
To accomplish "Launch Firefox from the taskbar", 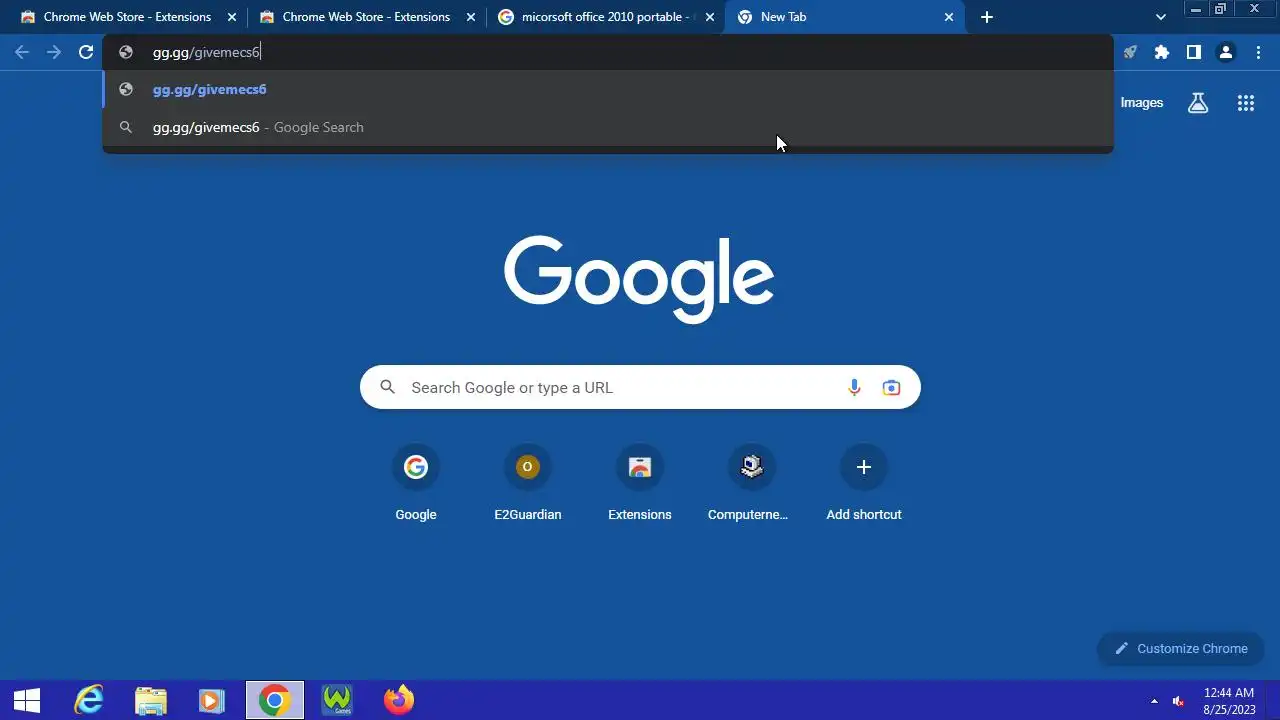I will point(399,700).
